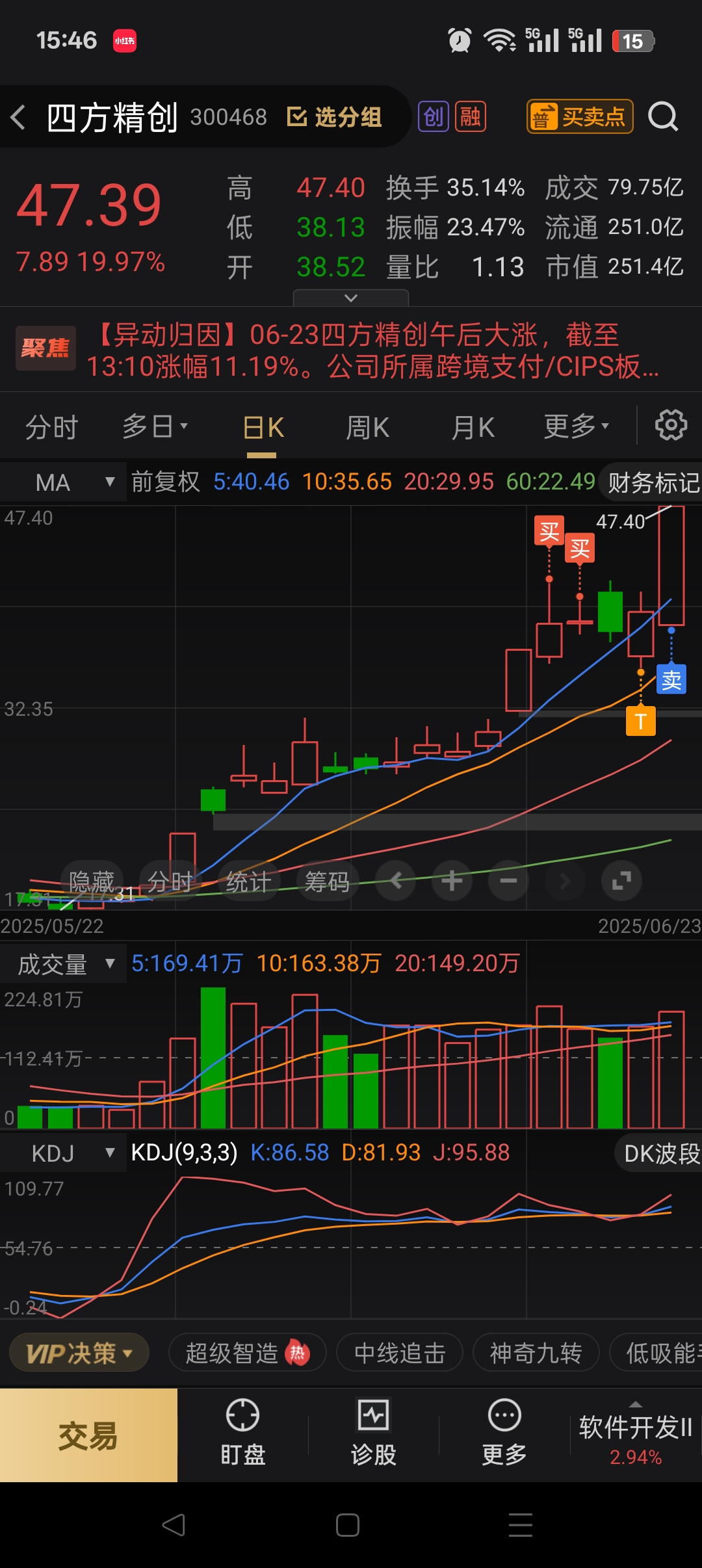Image resolution: width=702 pixels, height=1568 pixels.
Task: Tap 隐藏 to hide chart overlays
Action: (92, 882)
